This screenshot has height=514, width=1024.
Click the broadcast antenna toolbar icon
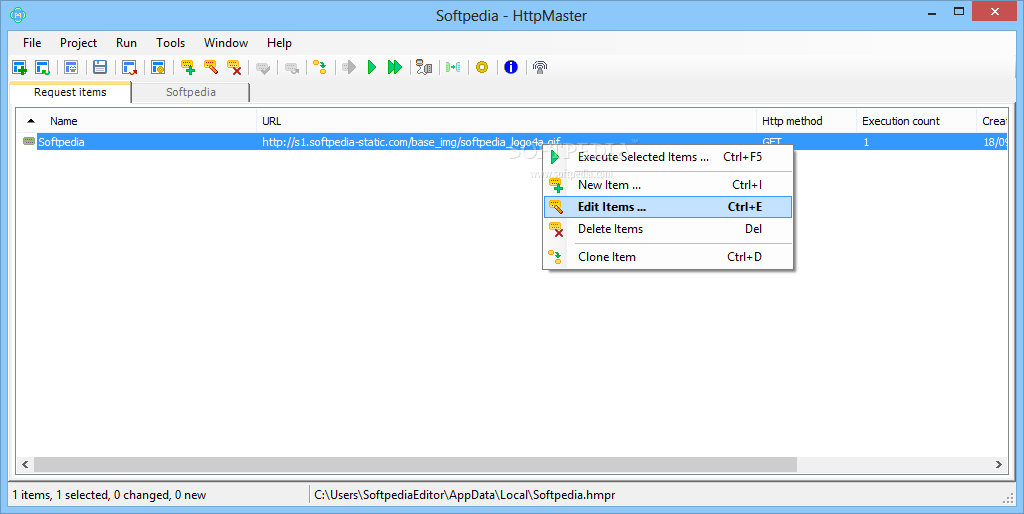coord(539,67)
